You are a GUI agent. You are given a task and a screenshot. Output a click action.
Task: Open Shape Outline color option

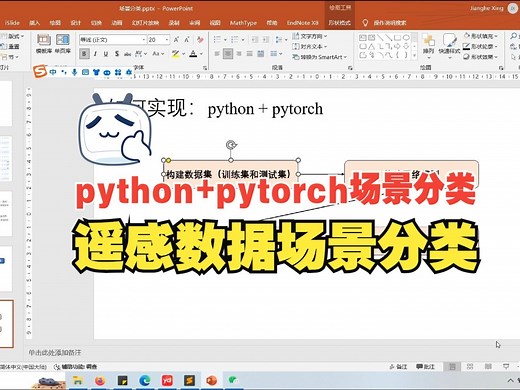point(480,46)
